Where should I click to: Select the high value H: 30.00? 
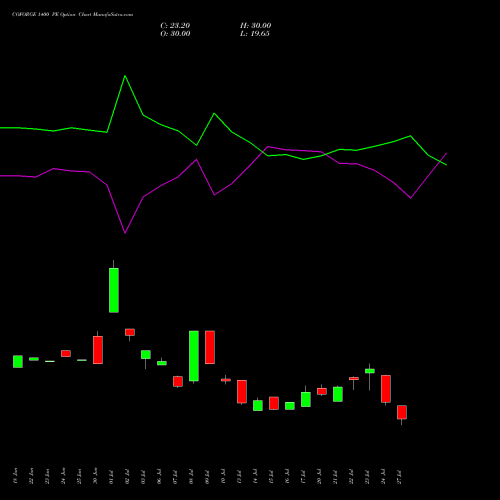pos(256,26)
